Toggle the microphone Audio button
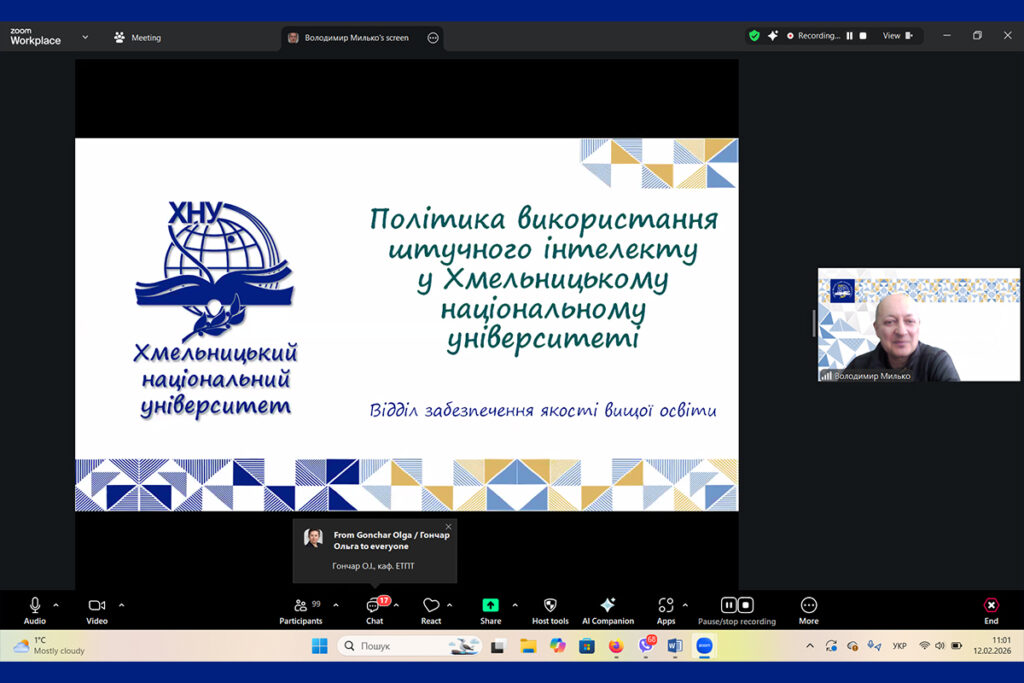This screenshot has height=683, width=1024. pos(35,606)
